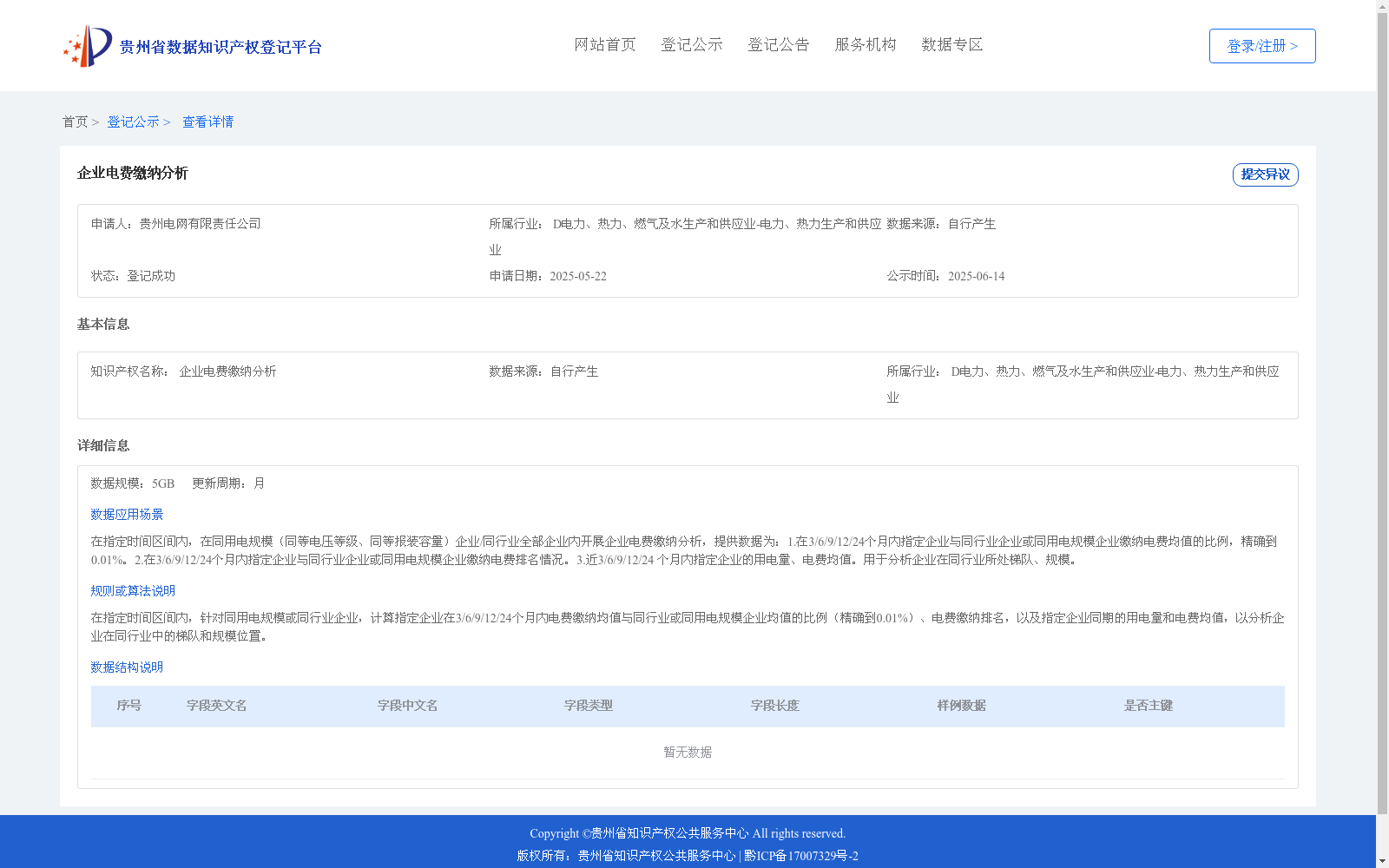Click the 字段英文名 column header
The height and width of the screenshot is (868, 1389).
pyautogui.click(x=217, y=706)
